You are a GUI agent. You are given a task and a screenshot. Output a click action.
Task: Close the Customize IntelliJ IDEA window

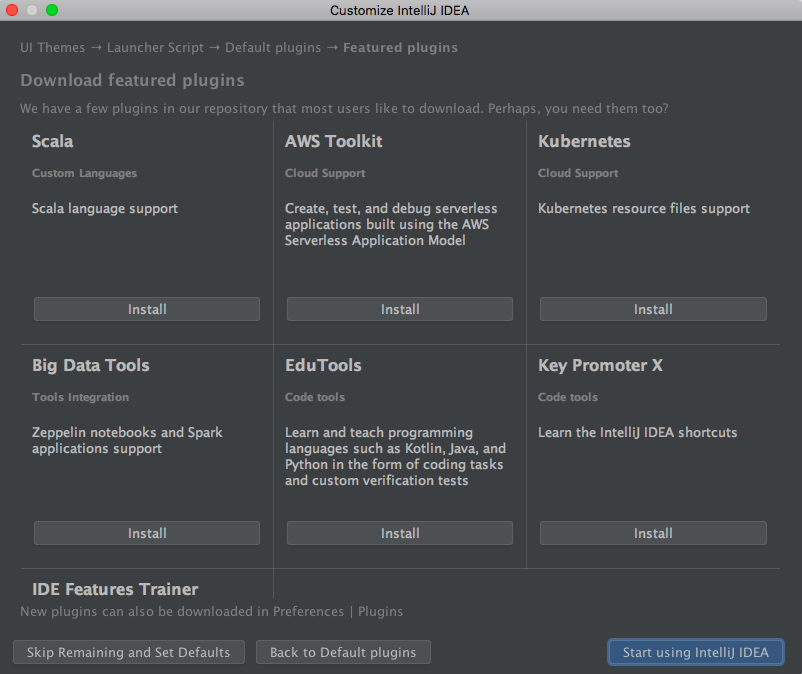(12, 10)
